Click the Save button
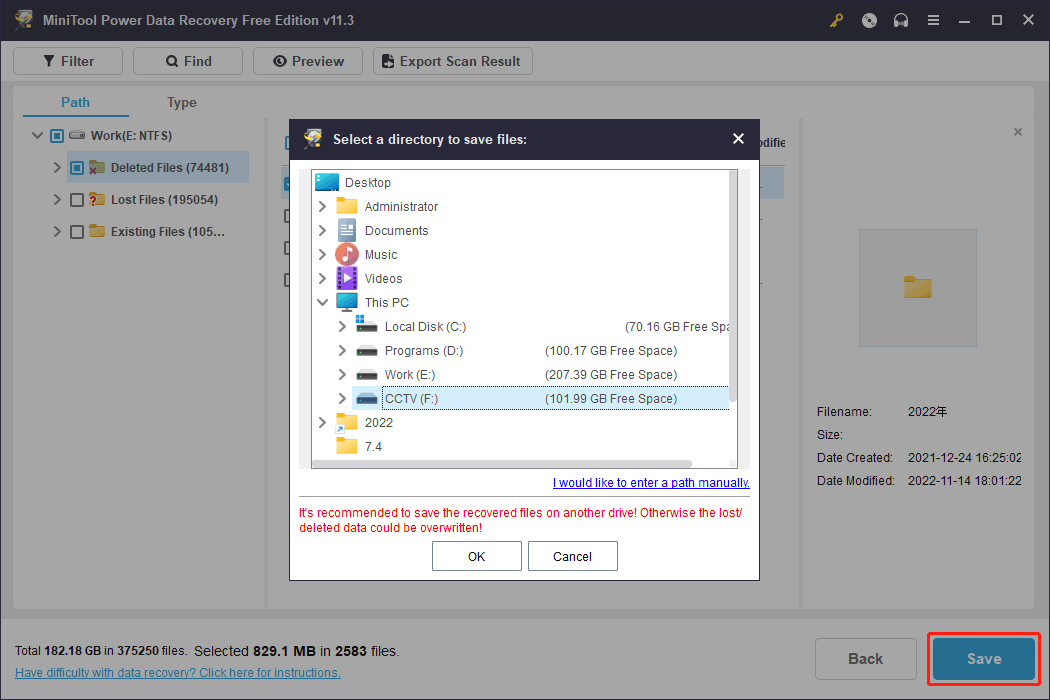The height and width of the screenshot is (700, 1050). click(x=984, y=659)
